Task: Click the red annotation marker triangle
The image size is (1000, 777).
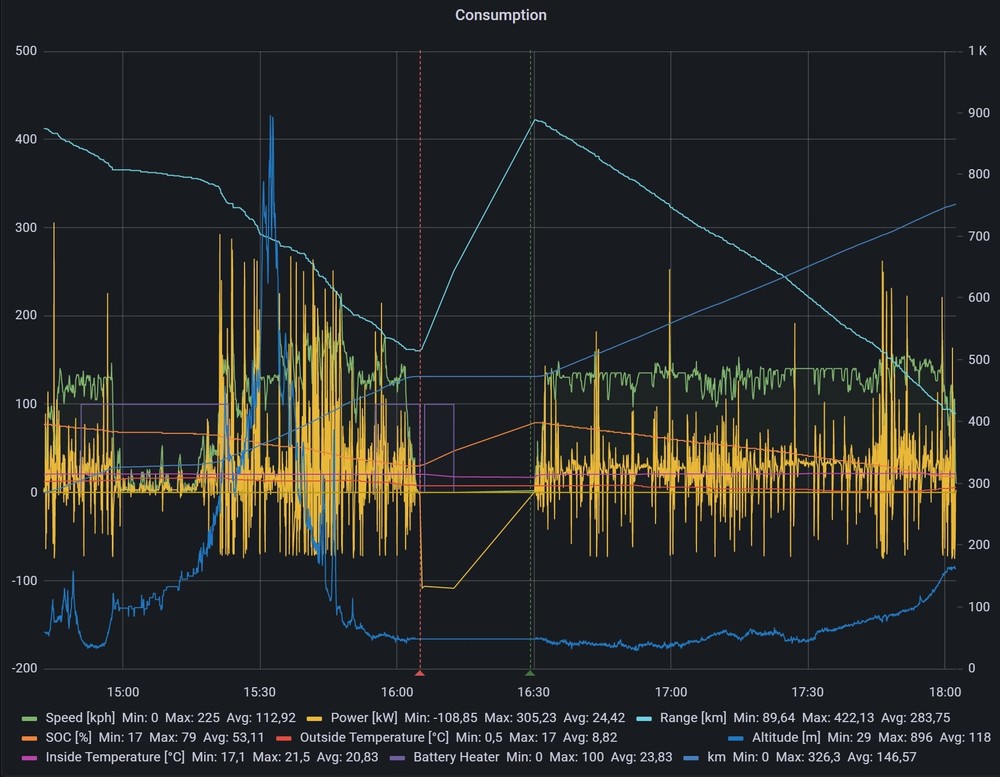Action: pos(420,673)
